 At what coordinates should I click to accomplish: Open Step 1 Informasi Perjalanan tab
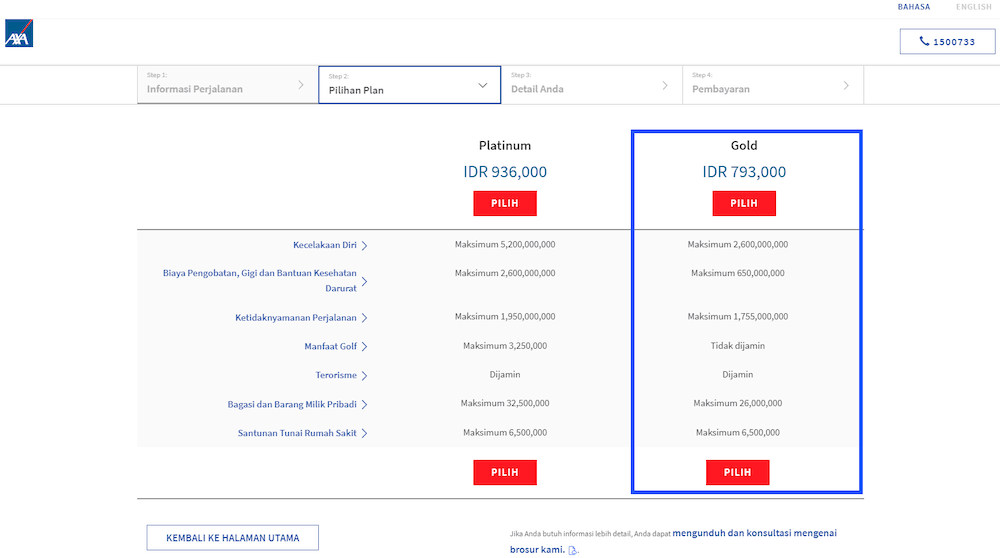(x=227, y=85)
